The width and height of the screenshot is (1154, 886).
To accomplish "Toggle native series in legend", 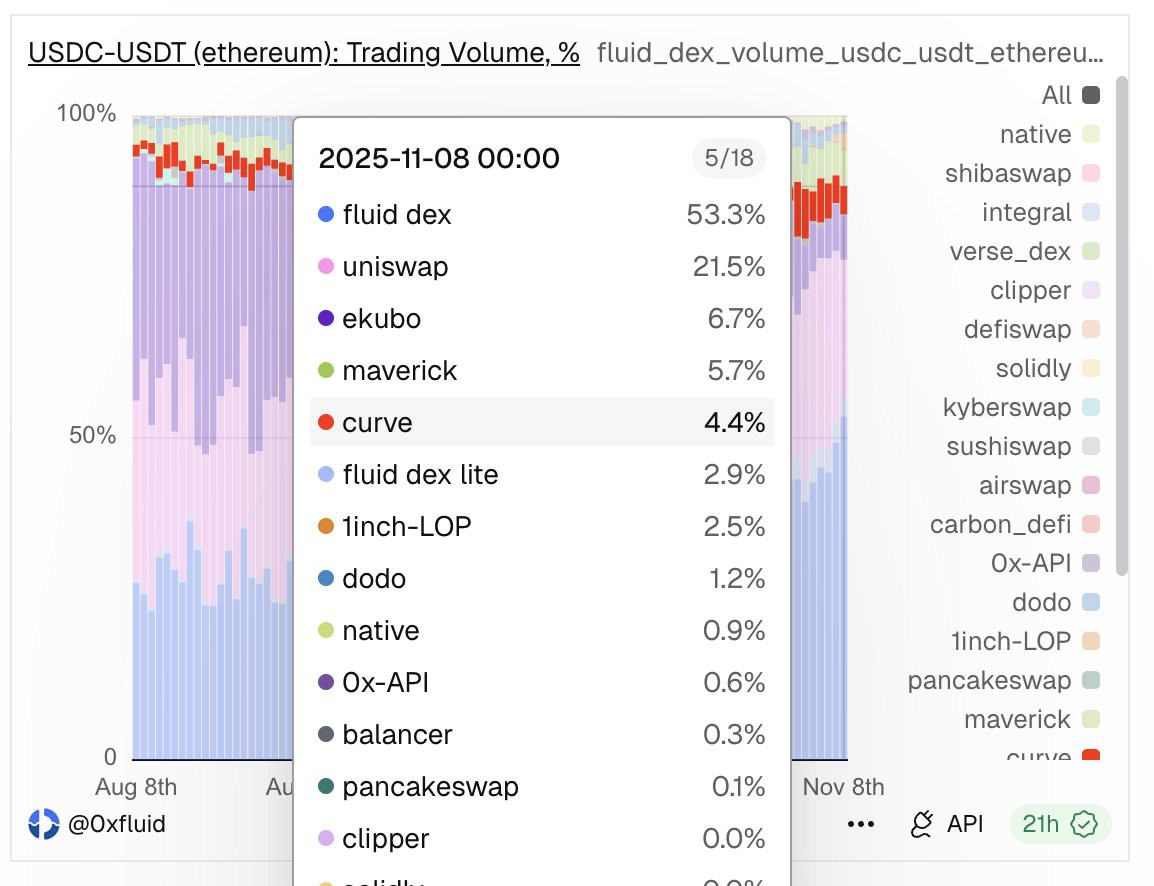I will [x=1049, y=134].
